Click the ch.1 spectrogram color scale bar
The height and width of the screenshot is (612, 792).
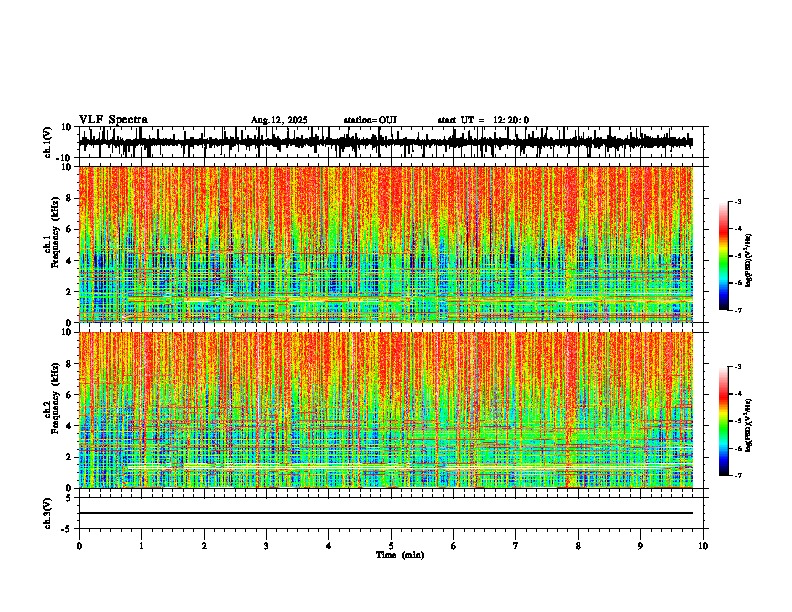coord(723,256)
